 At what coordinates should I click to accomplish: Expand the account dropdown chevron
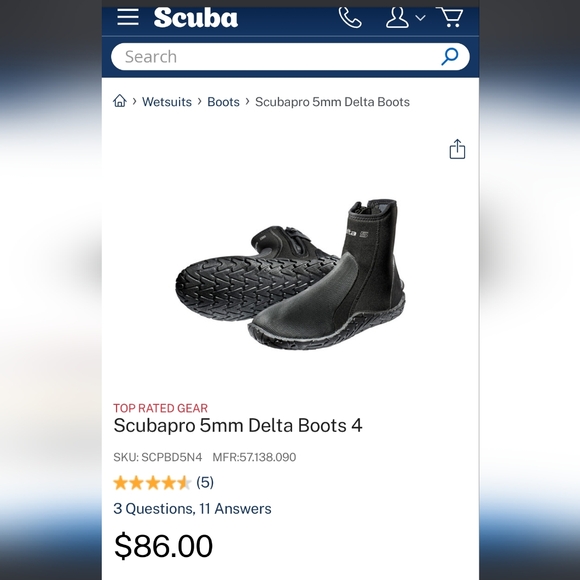tap(420, 17)
